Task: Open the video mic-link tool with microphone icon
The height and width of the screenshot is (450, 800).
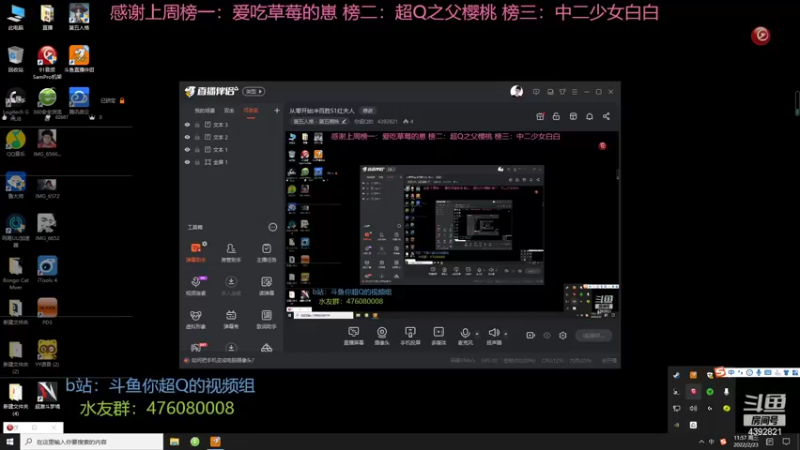Action: tap(195, 286)
